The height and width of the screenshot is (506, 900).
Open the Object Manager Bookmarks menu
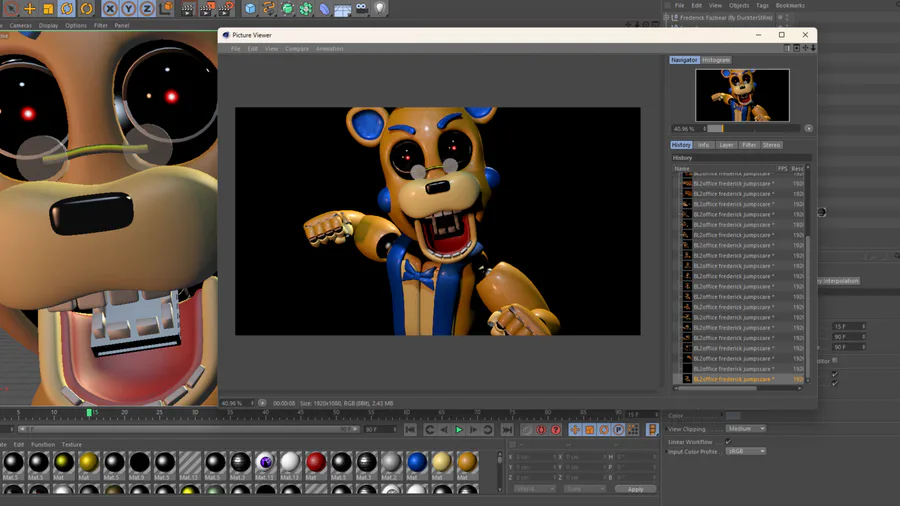click(x=790, y=6)
